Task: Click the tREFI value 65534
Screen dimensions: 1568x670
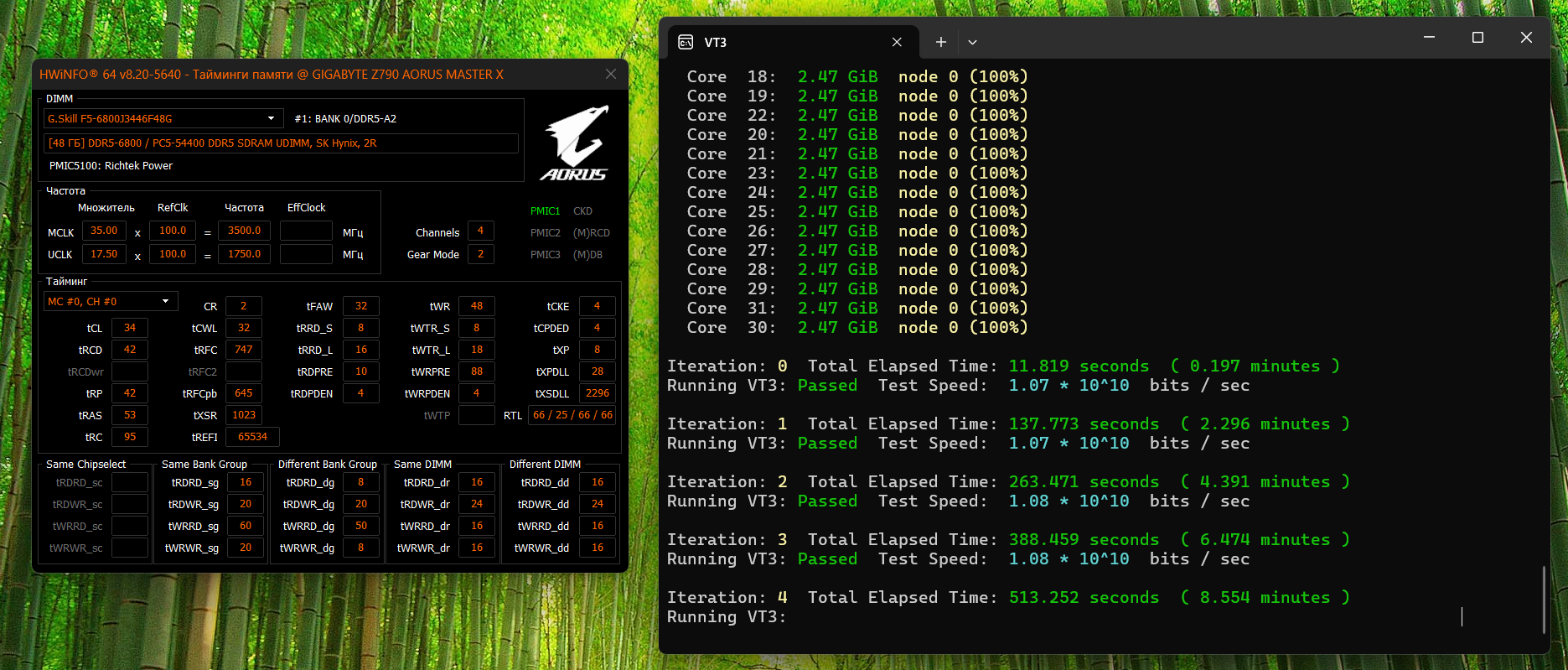Action: click(x=252, y=437)
